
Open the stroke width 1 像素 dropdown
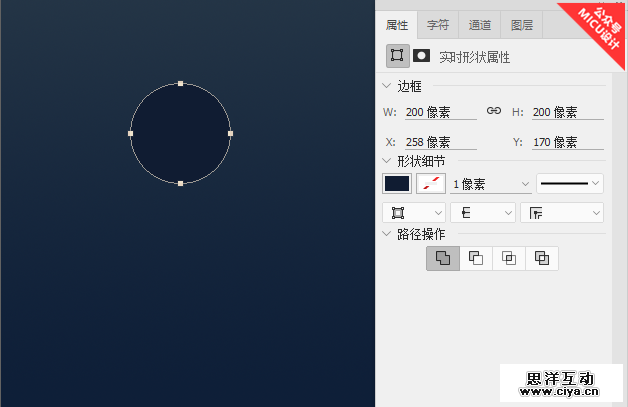click(491, 184)
